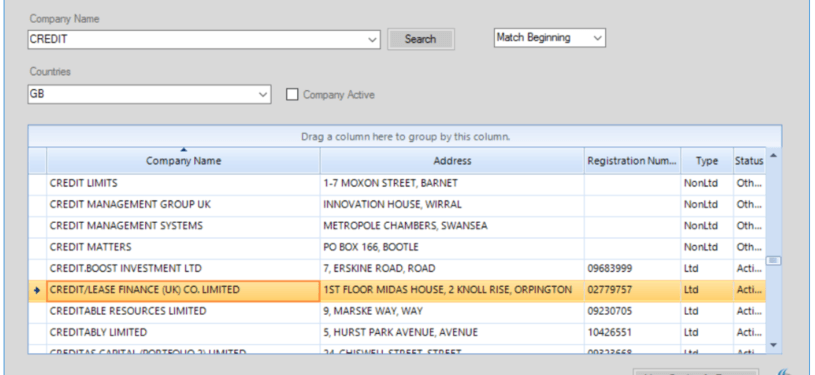Click address 5, HURST PARK AVENUE
The image size is (815, 375).
click(400, 332)
